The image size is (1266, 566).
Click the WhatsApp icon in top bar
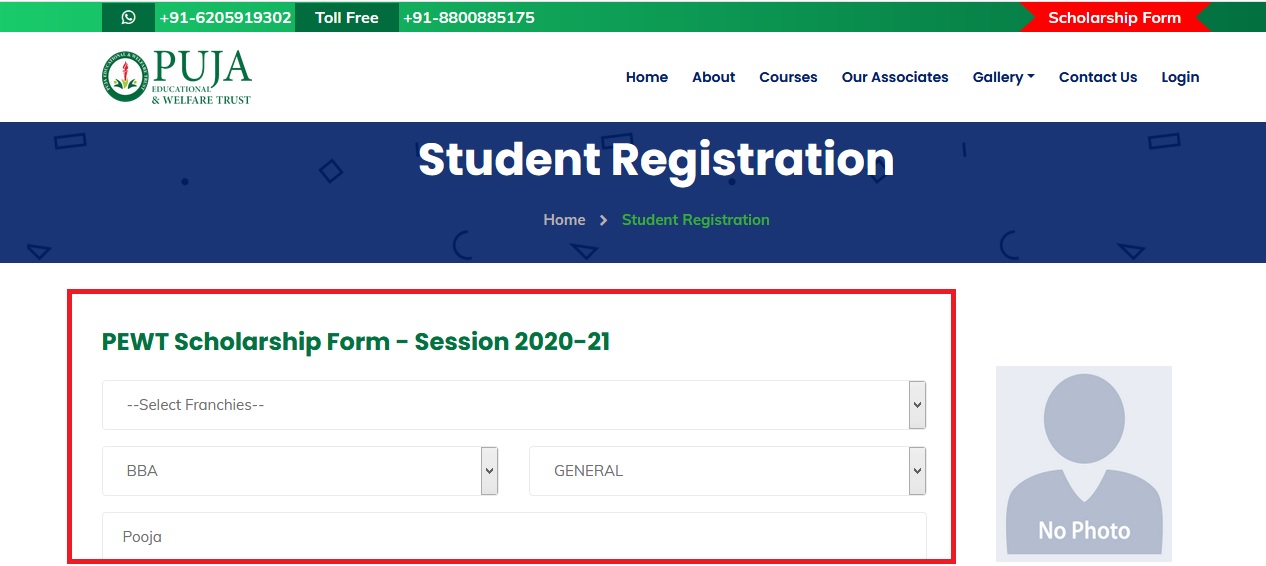[128, 17]
